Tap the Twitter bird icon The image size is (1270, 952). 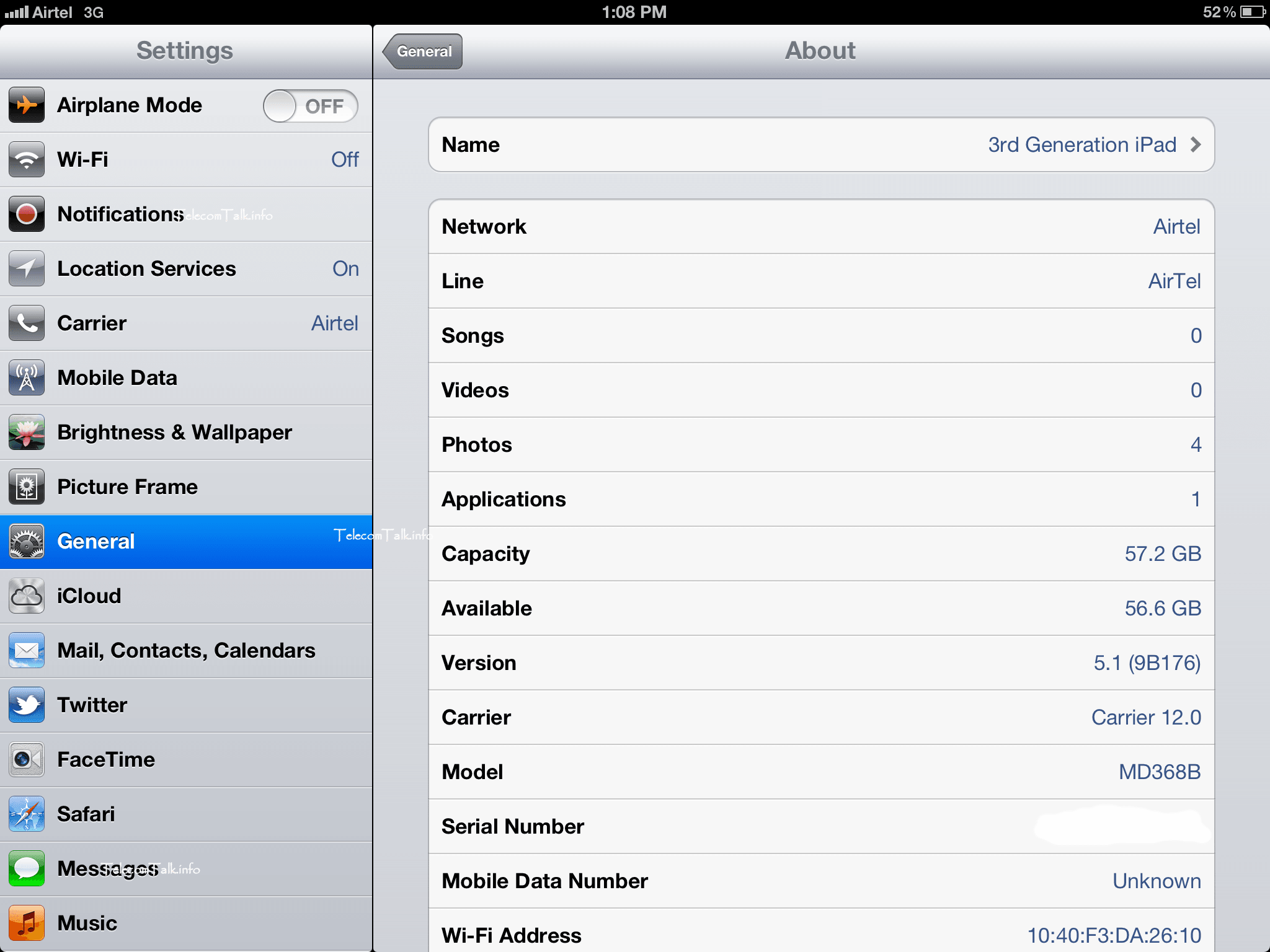(27, 705)
